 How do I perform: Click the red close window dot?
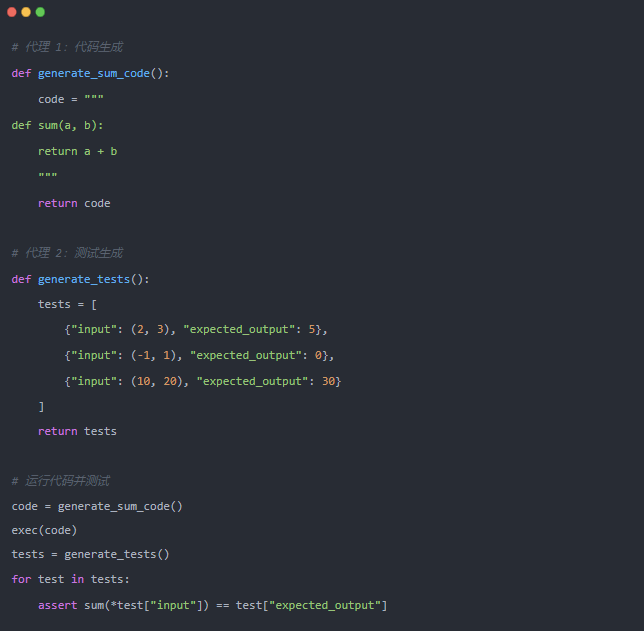(x=12, y=12)
